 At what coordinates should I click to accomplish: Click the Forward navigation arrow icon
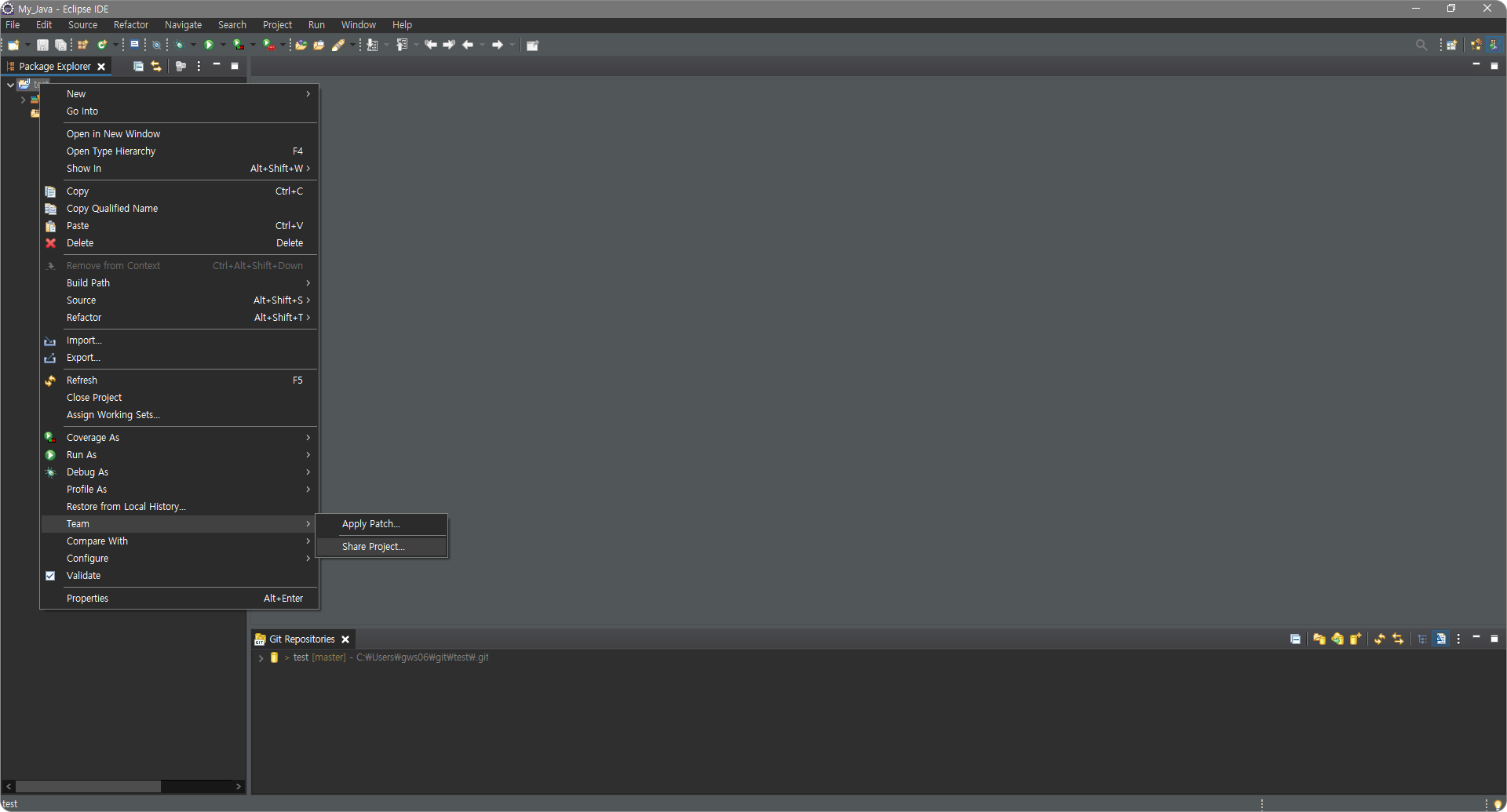coord(497,46)
